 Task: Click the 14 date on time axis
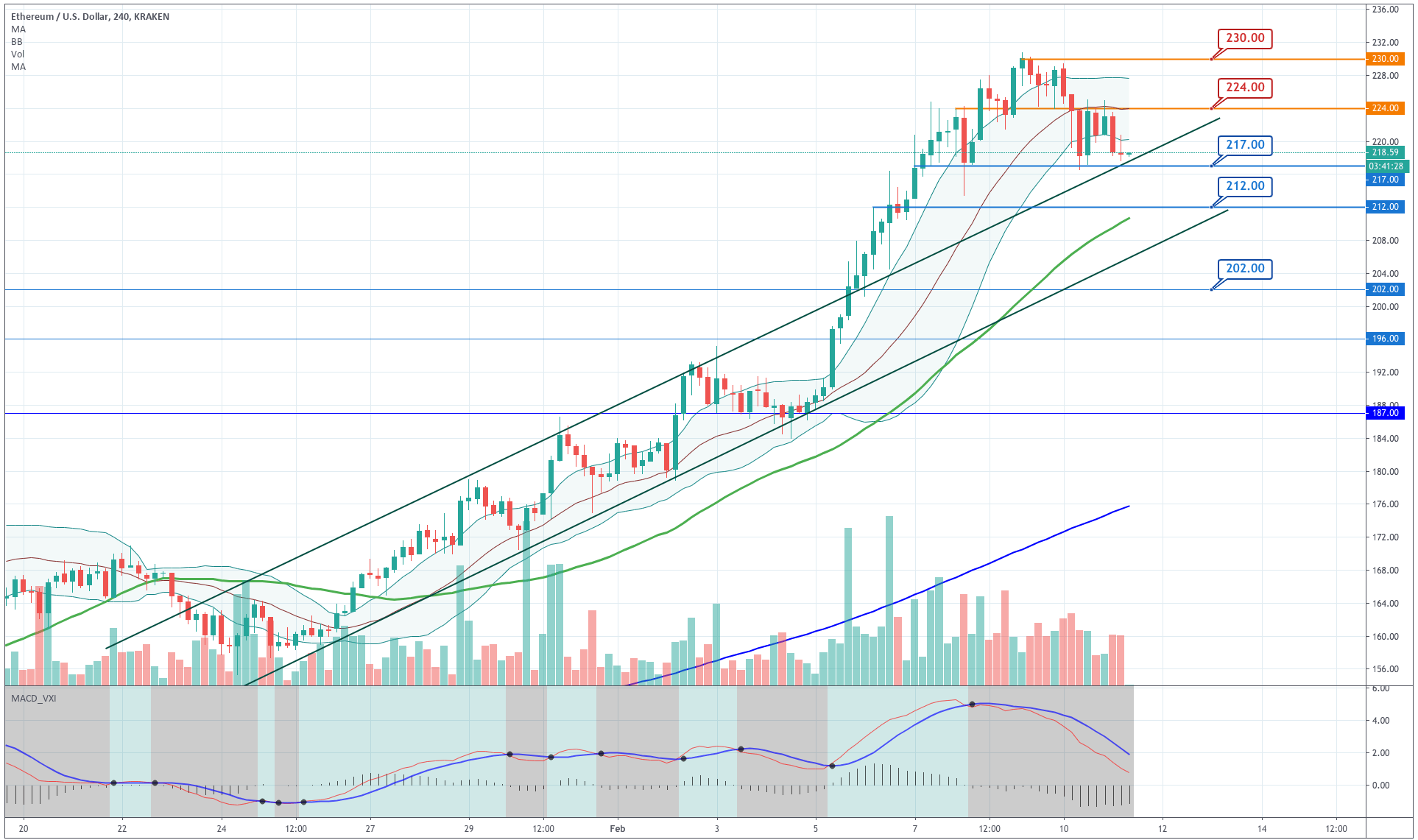coord(1261,829)
